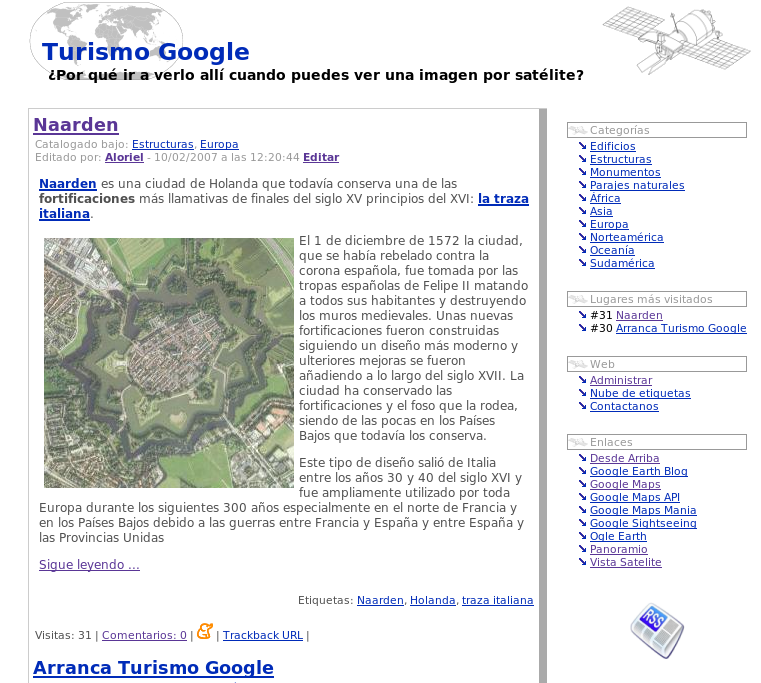Open the 'Arranca Turismo Google' post title
This screenshot has height=683, width=761.
point(153,667)
